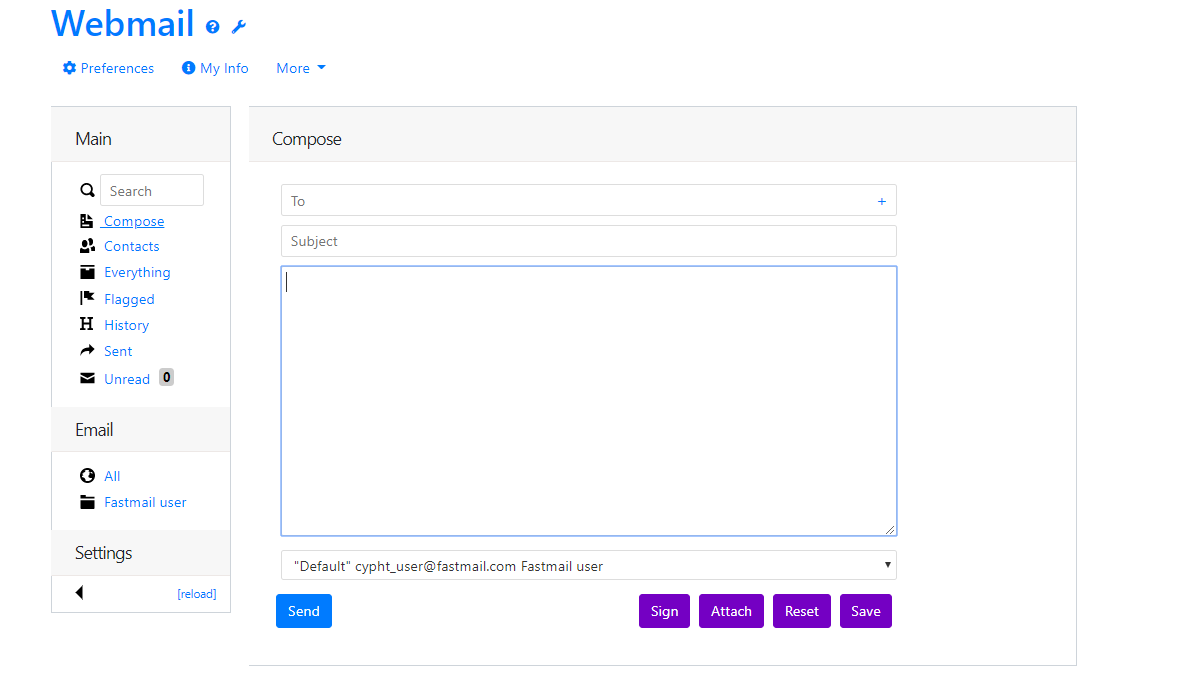The width and height of the screenshot is (1204, 693).
Task: Click the message body resize handle
Action: pos(890,529)
